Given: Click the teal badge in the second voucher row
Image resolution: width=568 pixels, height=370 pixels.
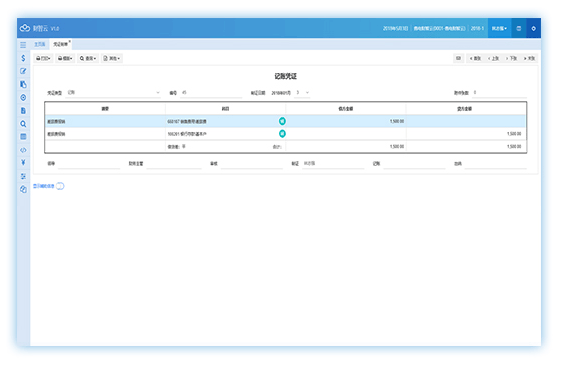Looking at the screenshot, I should click(282, 134).
